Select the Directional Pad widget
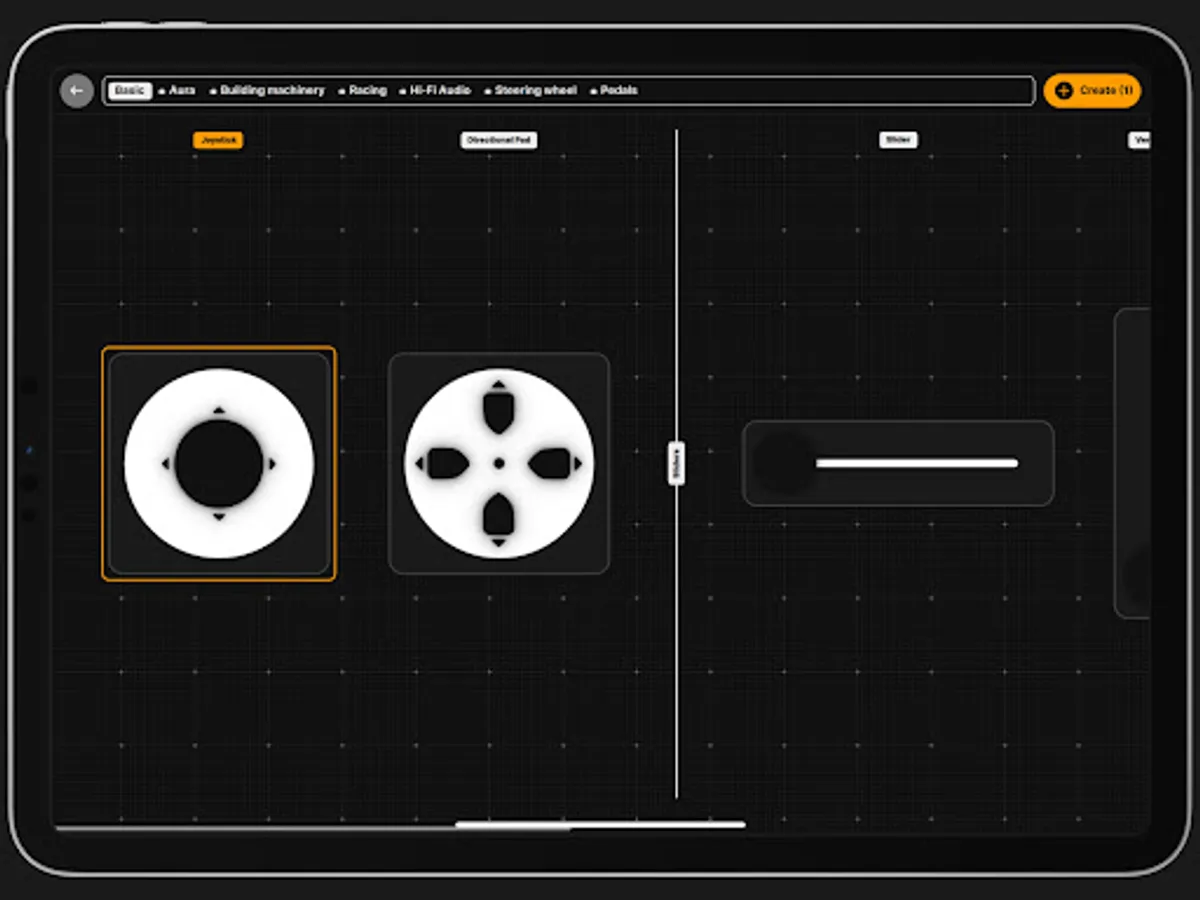The width and height of the screenshot is (1200, 900). (498, 463)
